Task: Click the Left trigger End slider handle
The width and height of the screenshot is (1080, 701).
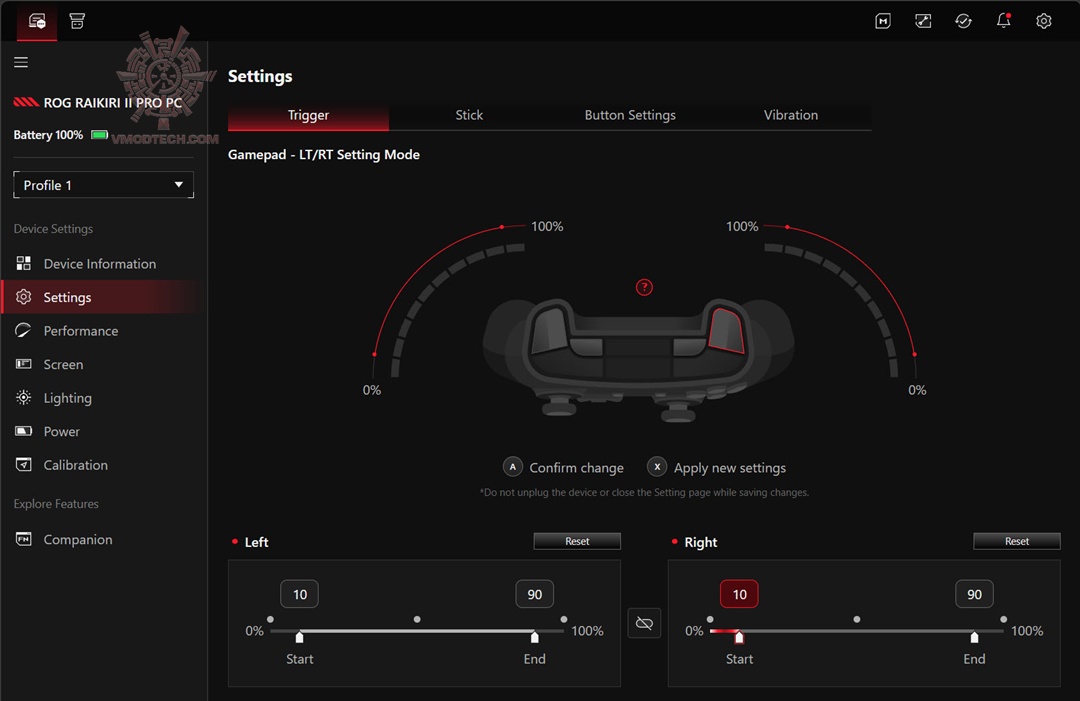Action: coord(534,638)
